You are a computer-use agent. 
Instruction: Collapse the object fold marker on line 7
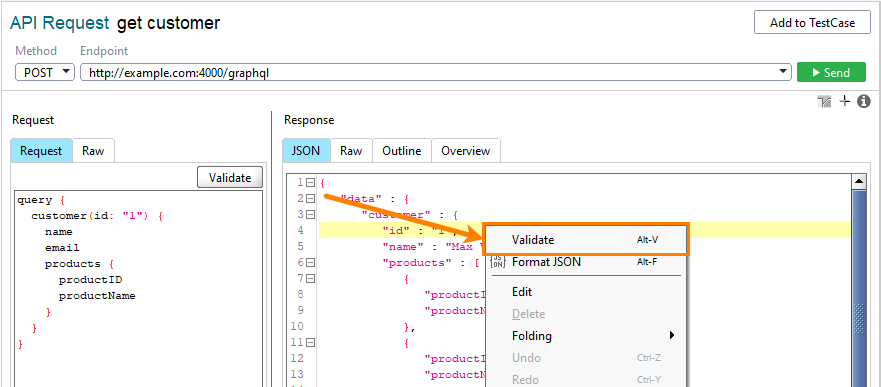point(310,278)
